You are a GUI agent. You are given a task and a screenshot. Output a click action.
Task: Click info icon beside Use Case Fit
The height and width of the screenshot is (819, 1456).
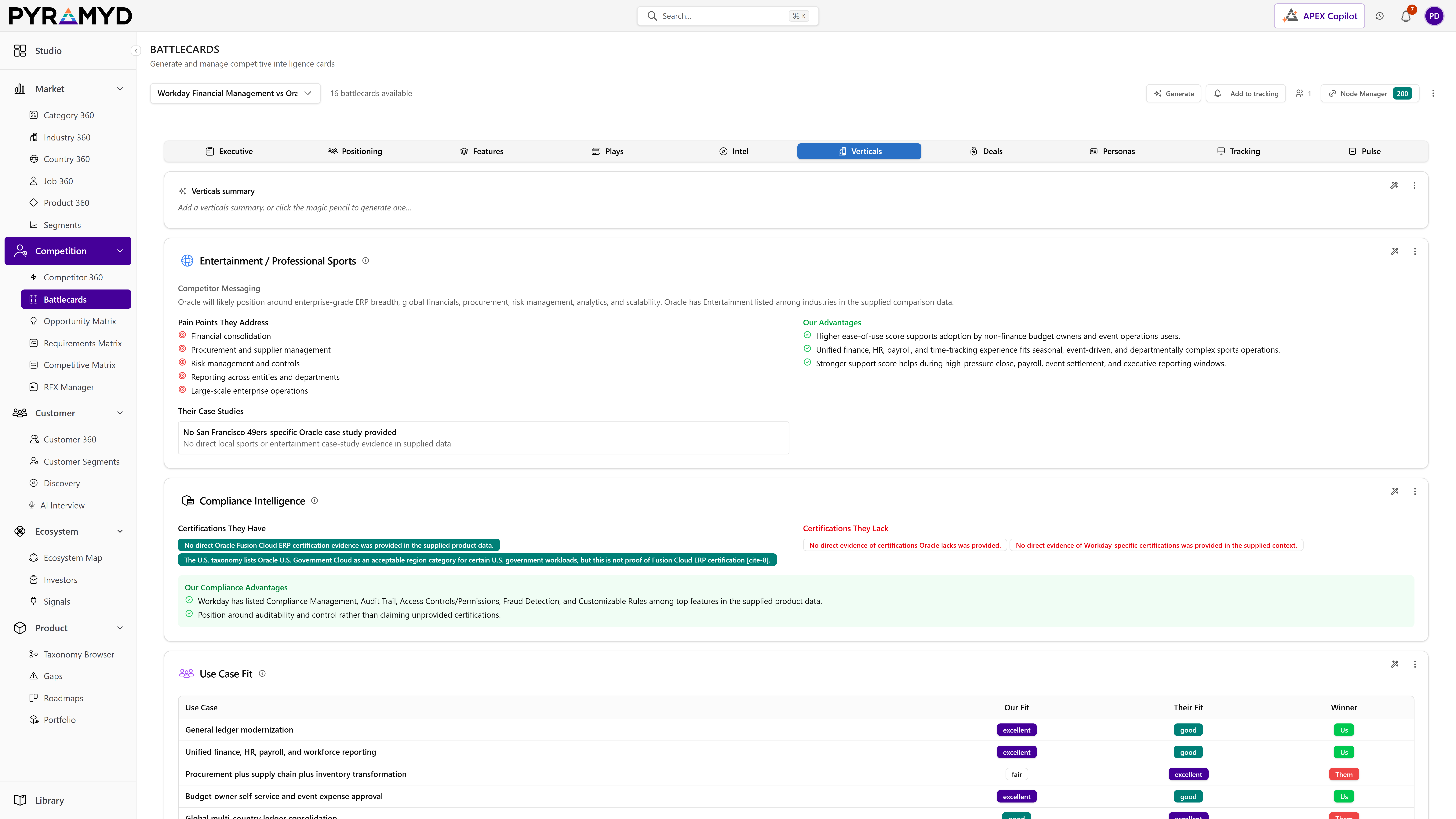pos(262,674)
